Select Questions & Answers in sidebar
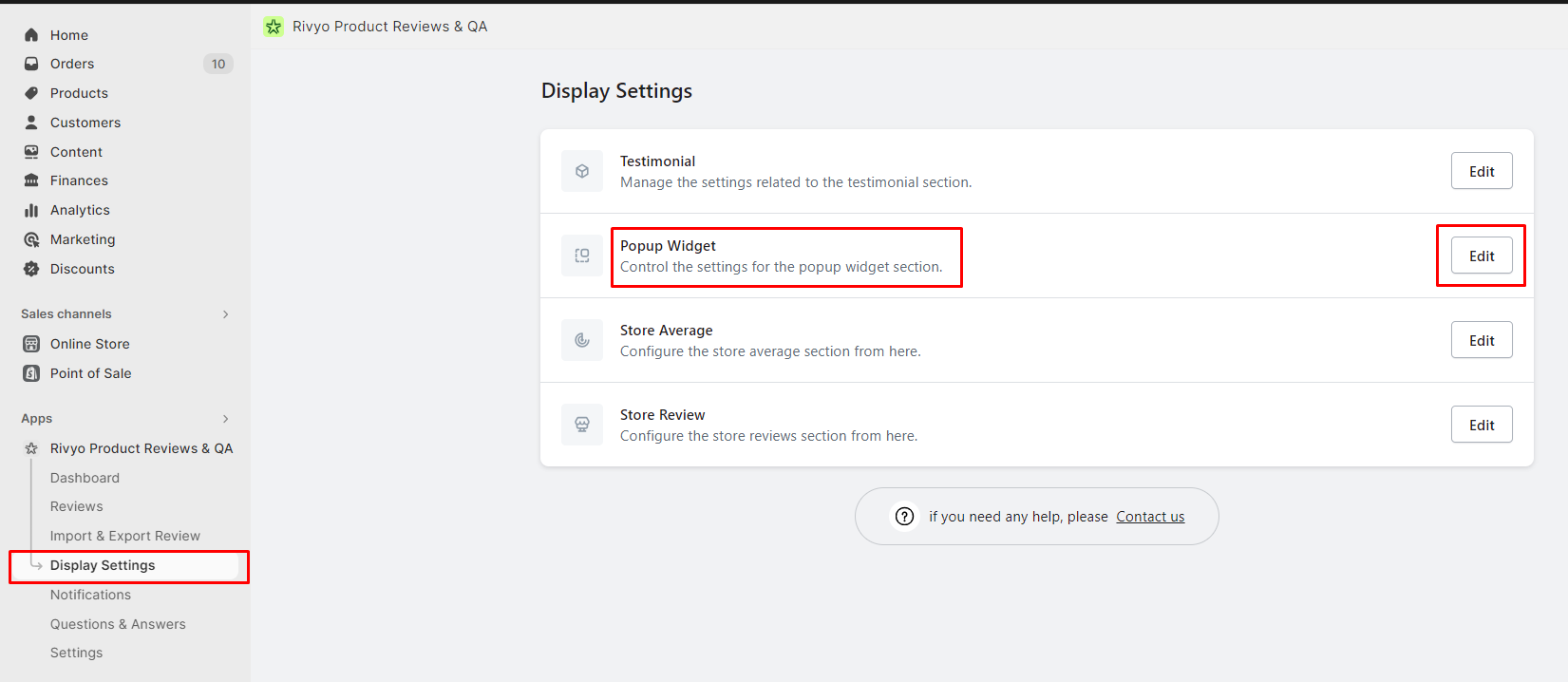This screenshot has width=1568, height=682. (x=118, y=623)
